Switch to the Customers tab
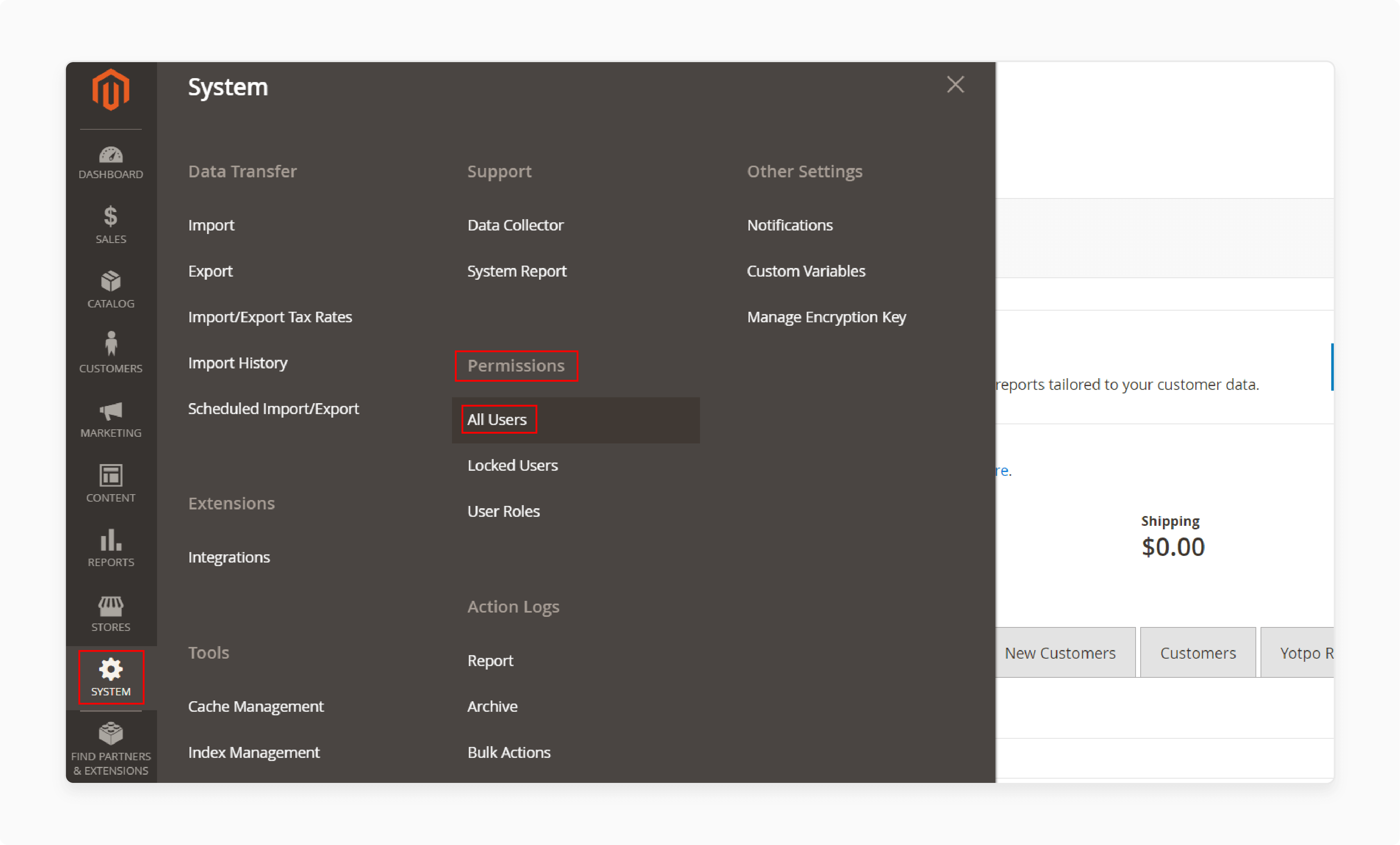Screen dimensions: 1400x845 coord(1198,652)
